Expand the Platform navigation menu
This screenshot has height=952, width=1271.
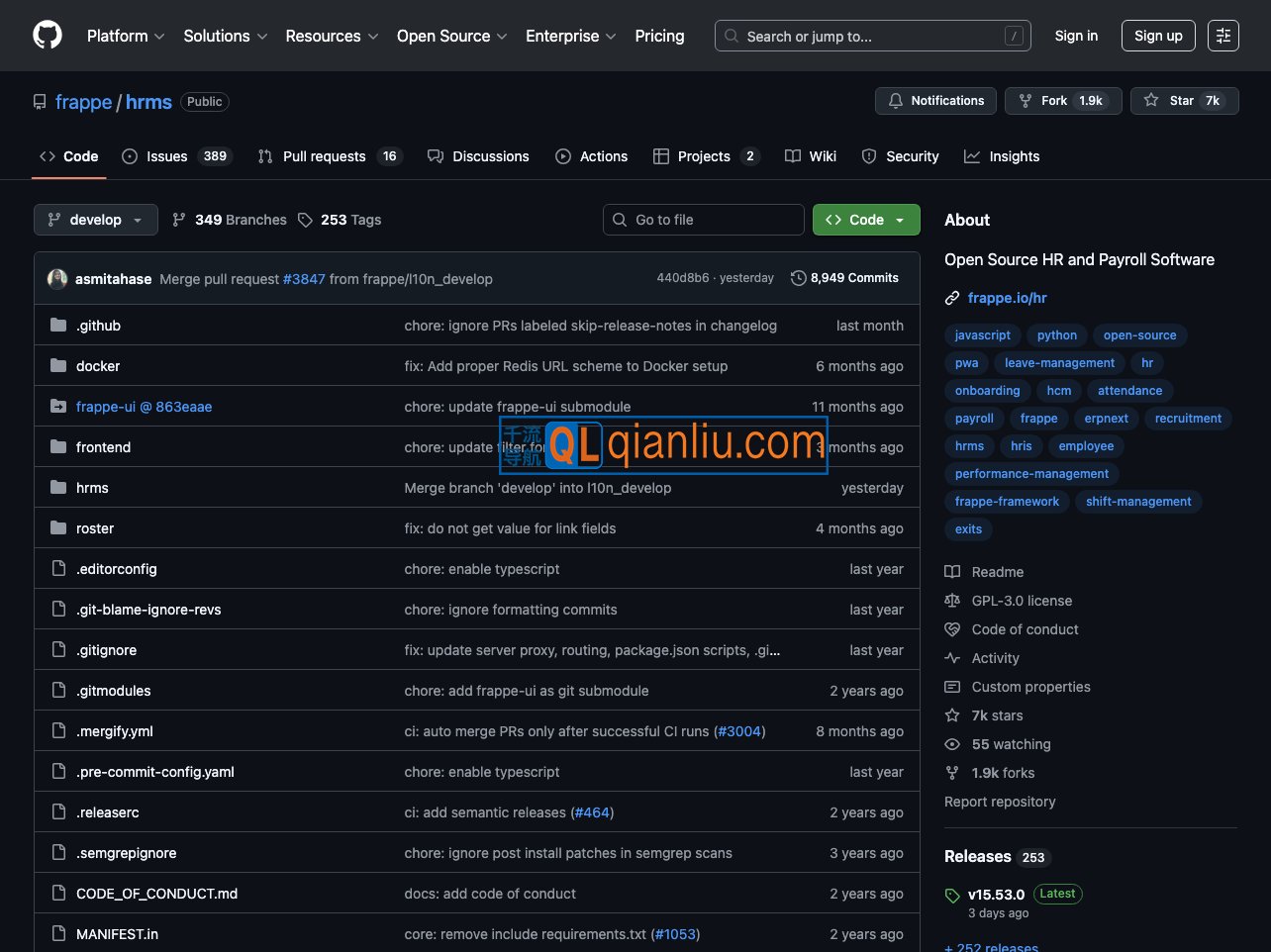(125, 36)
